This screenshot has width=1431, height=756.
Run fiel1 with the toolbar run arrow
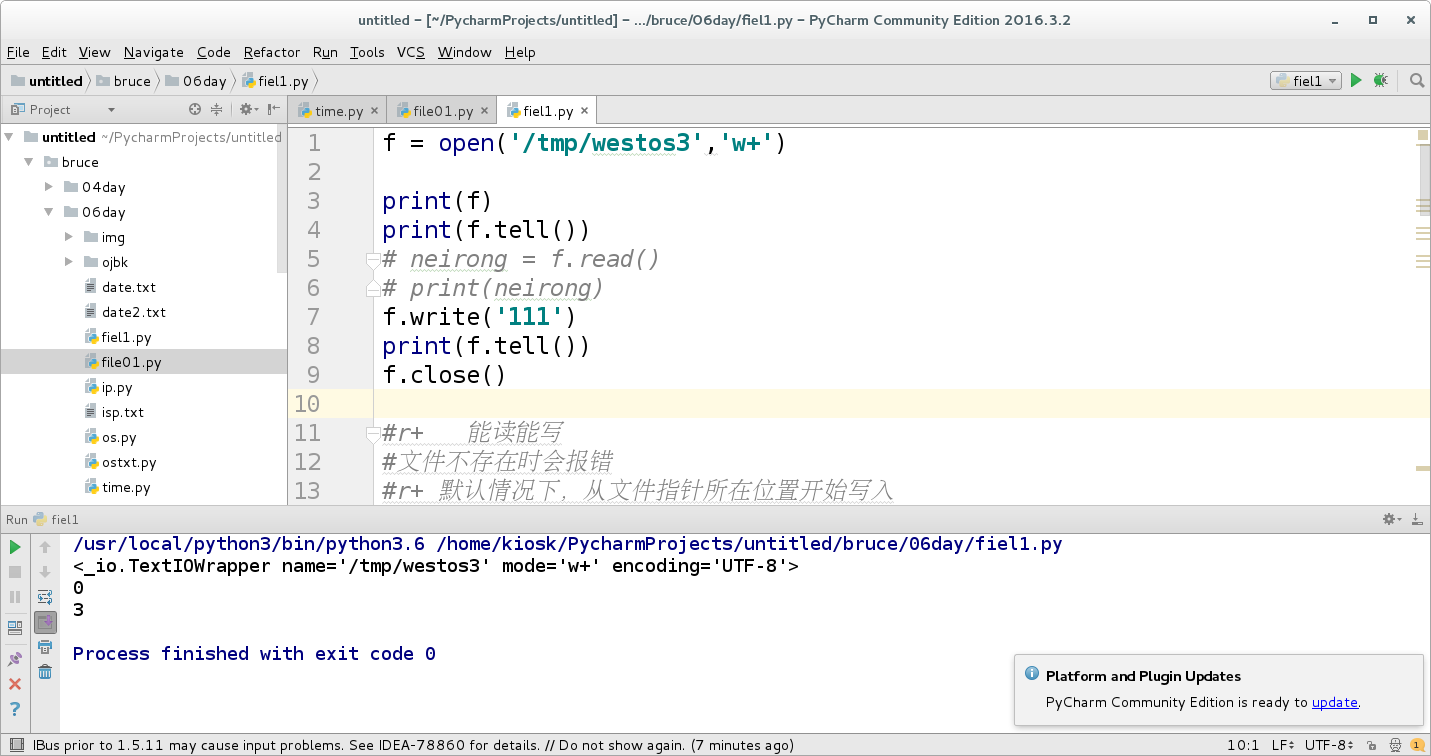coord(1356,81)
